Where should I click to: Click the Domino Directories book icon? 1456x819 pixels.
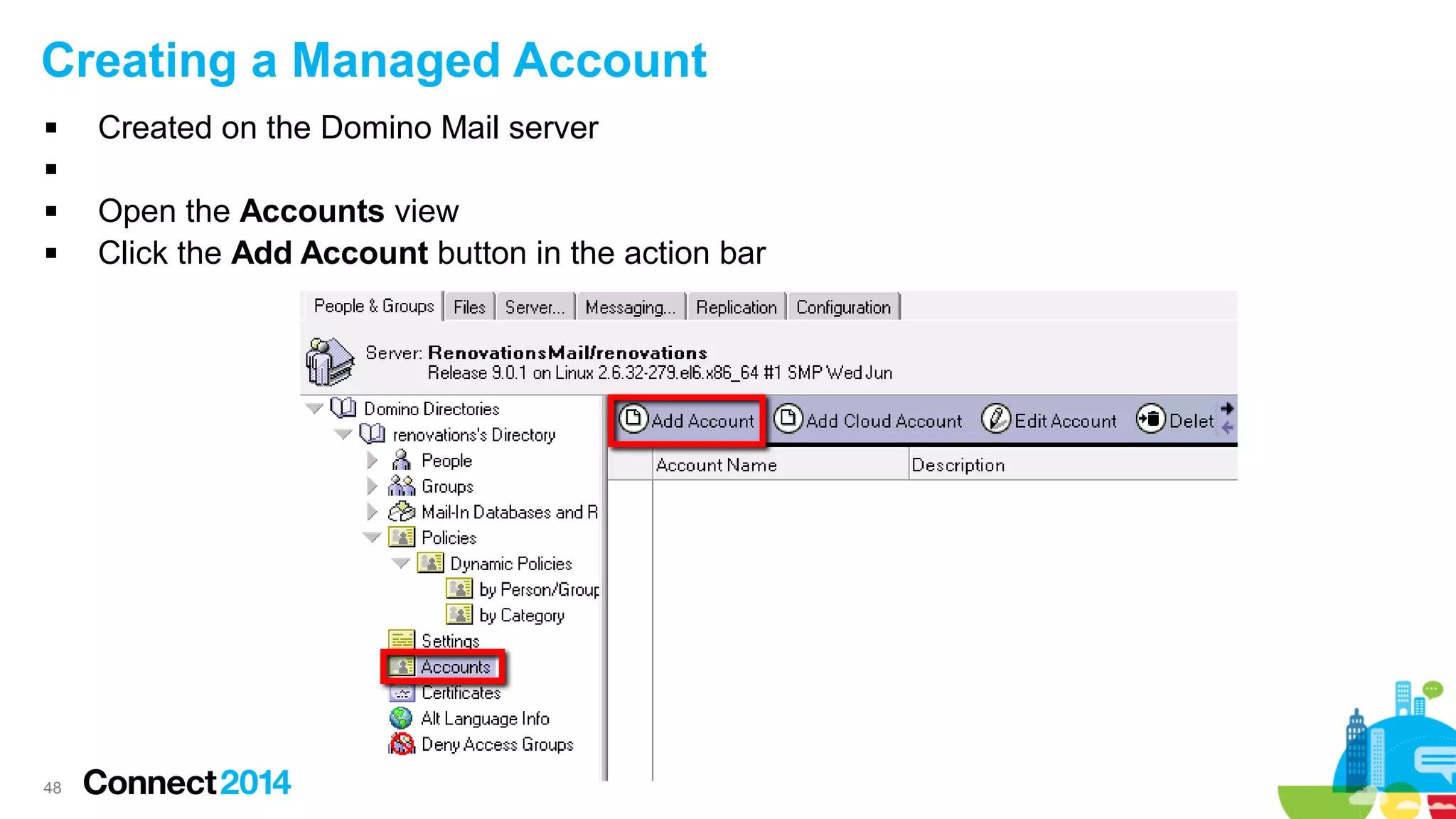(343, 408)
